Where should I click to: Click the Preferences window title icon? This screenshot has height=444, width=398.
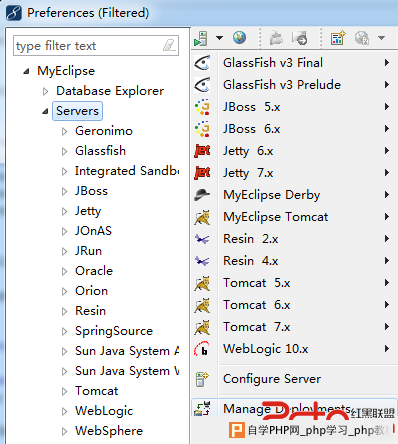(x=14, y=13)
